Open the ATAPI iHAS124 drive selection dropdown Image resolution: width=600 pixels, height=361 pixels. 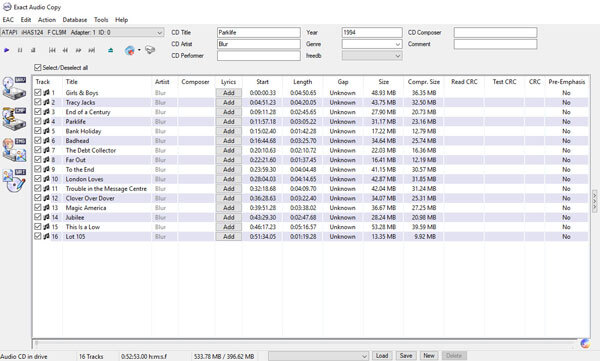click(82, 33)
